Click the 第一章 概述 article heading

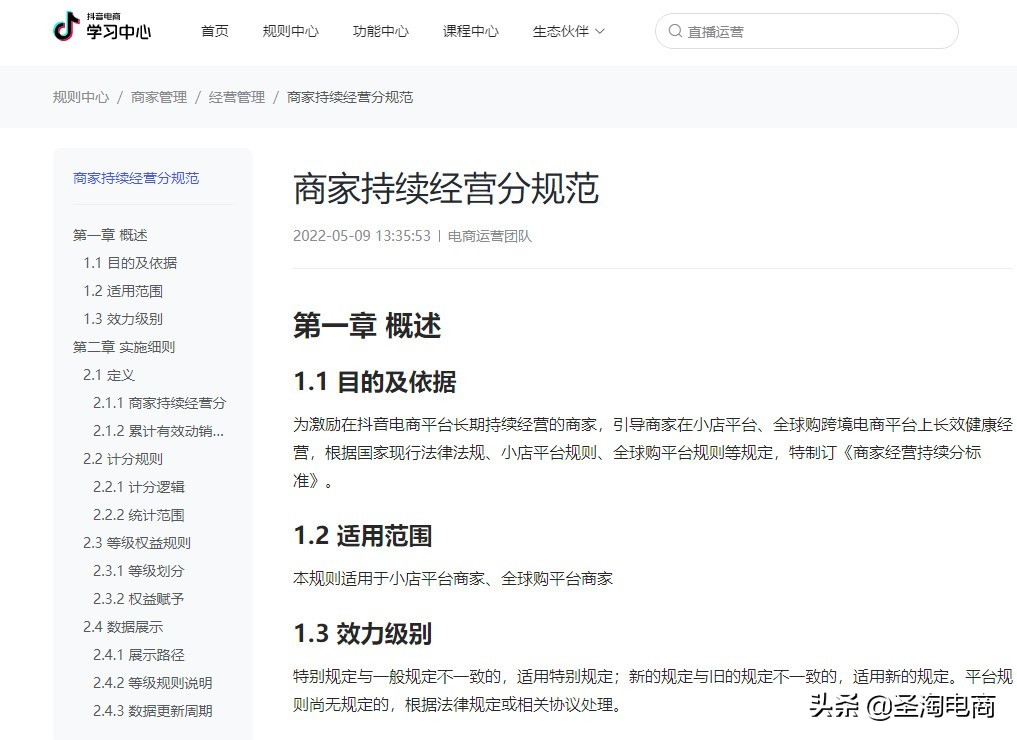coord(367,325)
